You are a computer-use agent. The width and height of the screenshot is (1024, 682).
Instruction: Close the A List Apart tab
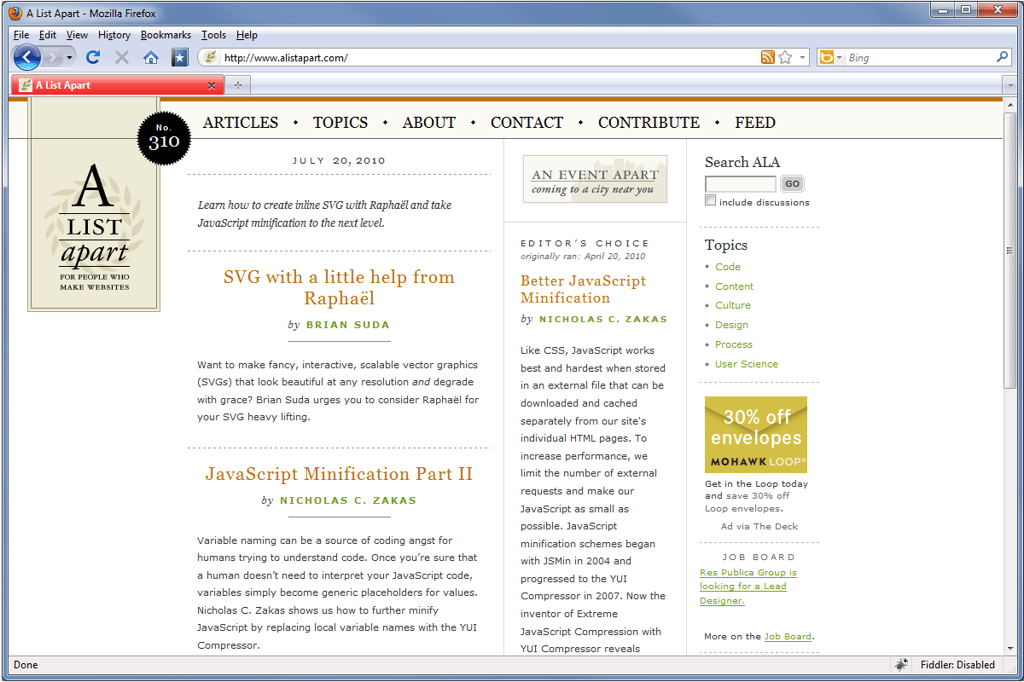[212, 86]
